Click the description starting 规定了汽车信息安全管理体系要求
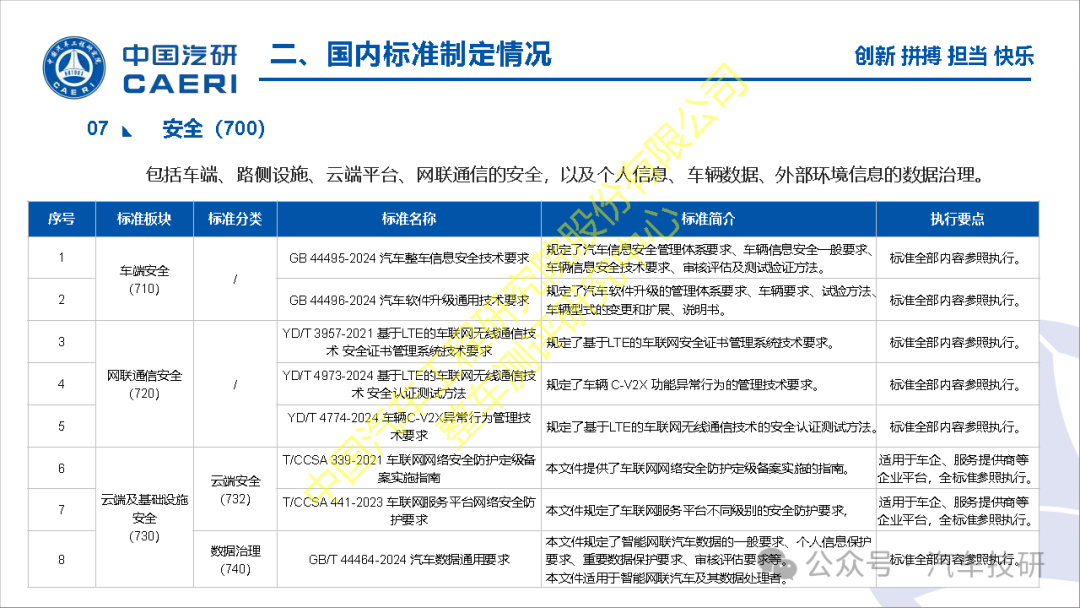This screenshot has width=1080, height=608. (710, 258)
